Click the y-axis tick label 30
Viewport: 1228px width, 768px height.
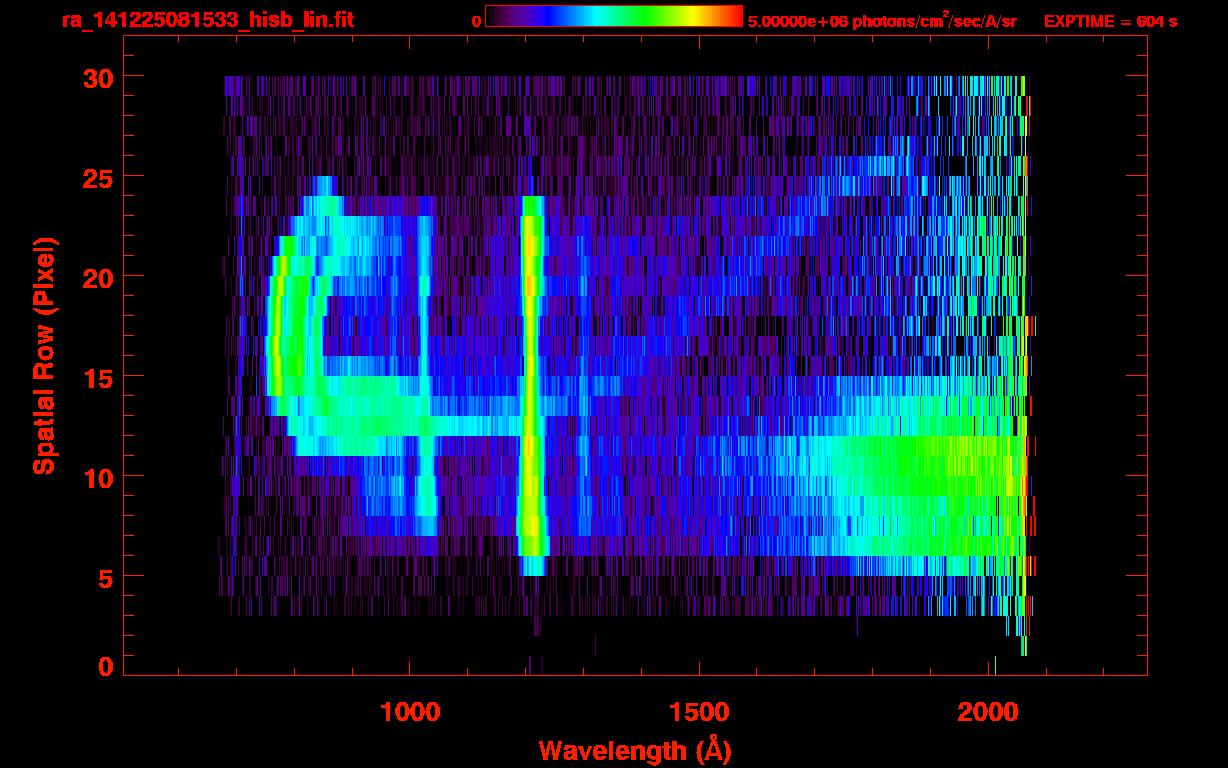click(97, 77)
